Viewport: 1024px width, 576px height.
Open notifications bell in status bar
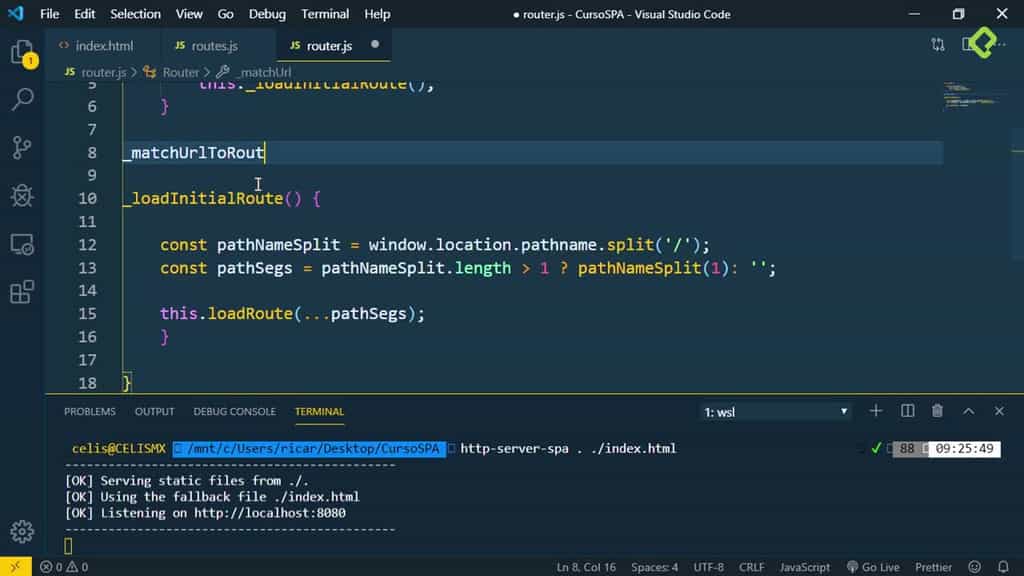[1004, 567]
